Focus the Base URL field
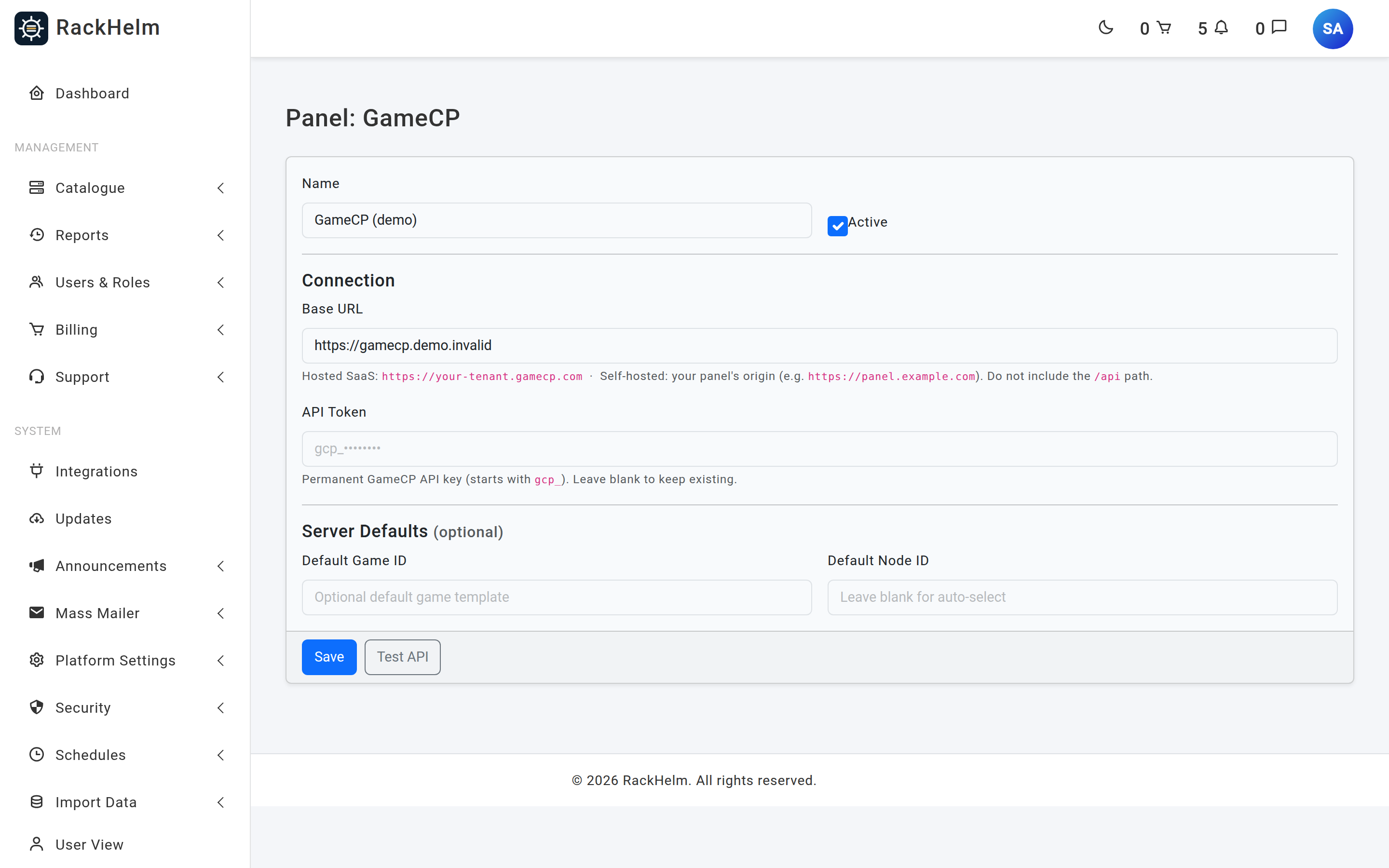This screenshot has width=1389, height=868. pos(819,345)
